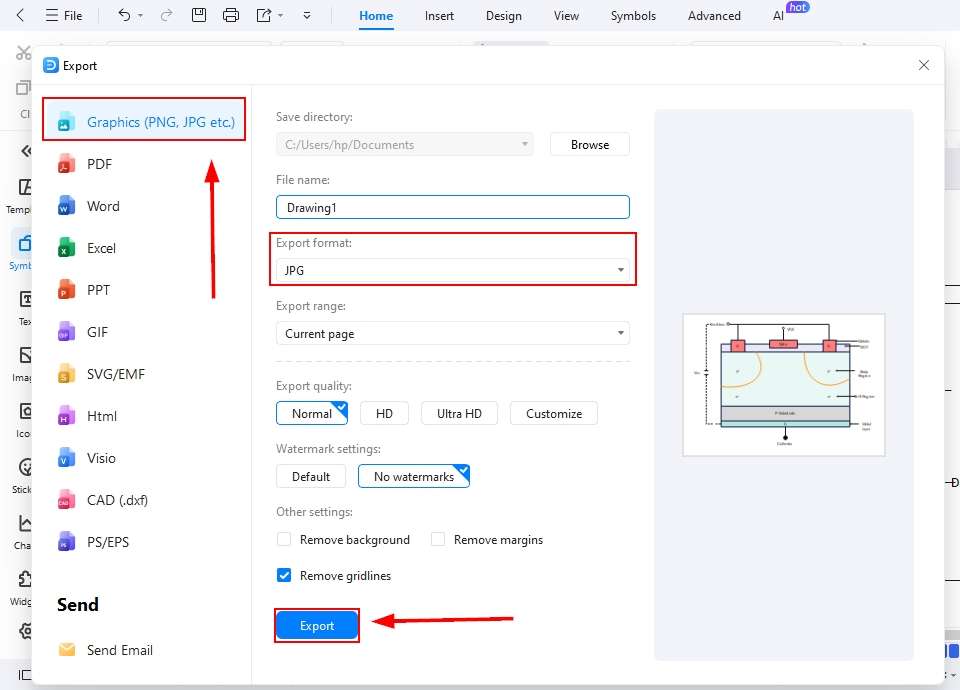Enable Remove margins checkbox
The image size is (960, 690).
[x=438, y=539]
